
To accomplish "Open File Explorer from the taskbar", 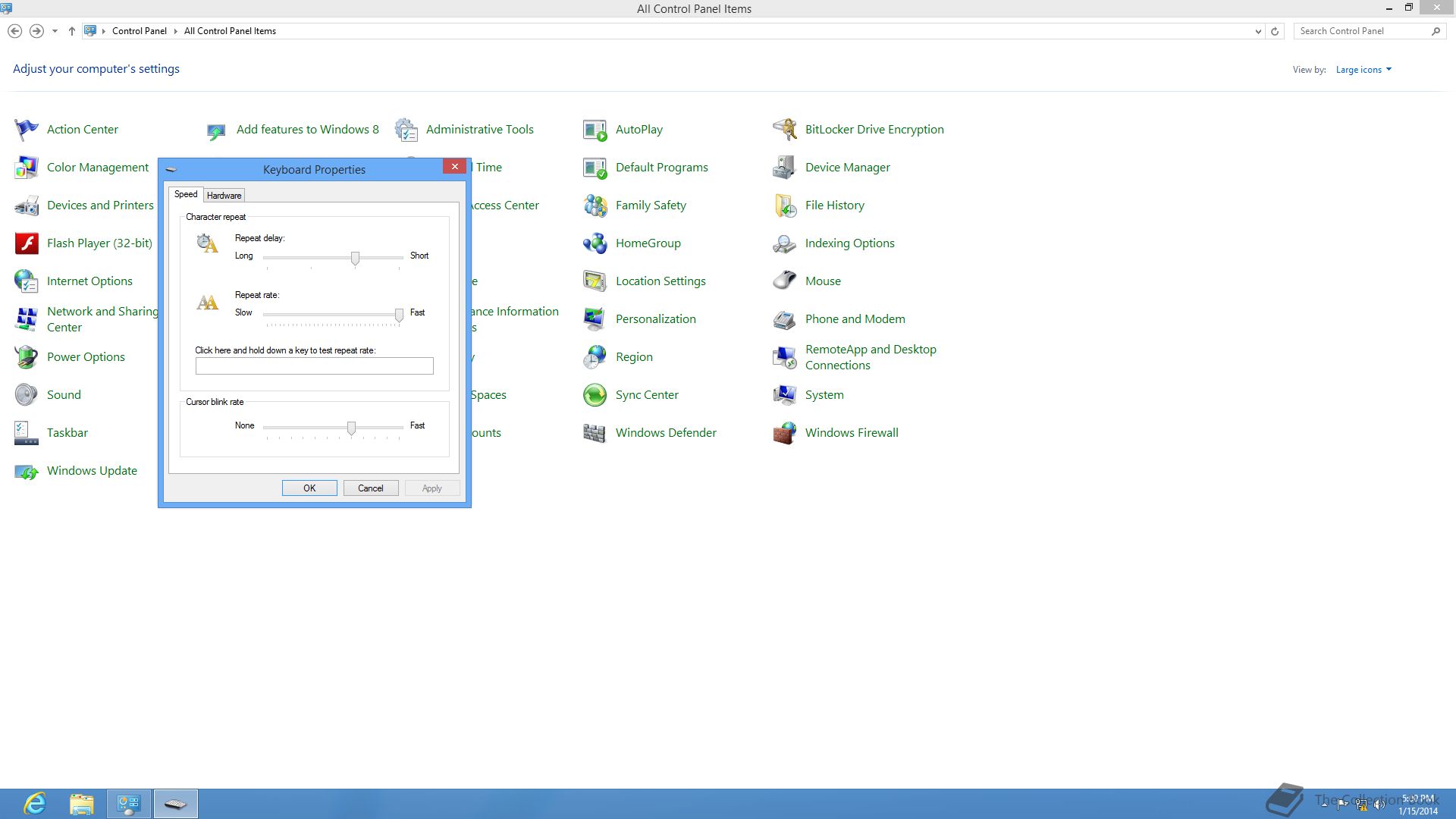I will click(x=82, y=804).
